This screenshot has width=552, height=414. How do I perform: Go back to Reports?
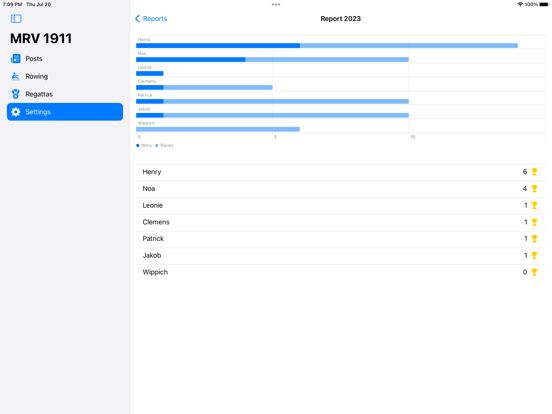tap(151, 19)
